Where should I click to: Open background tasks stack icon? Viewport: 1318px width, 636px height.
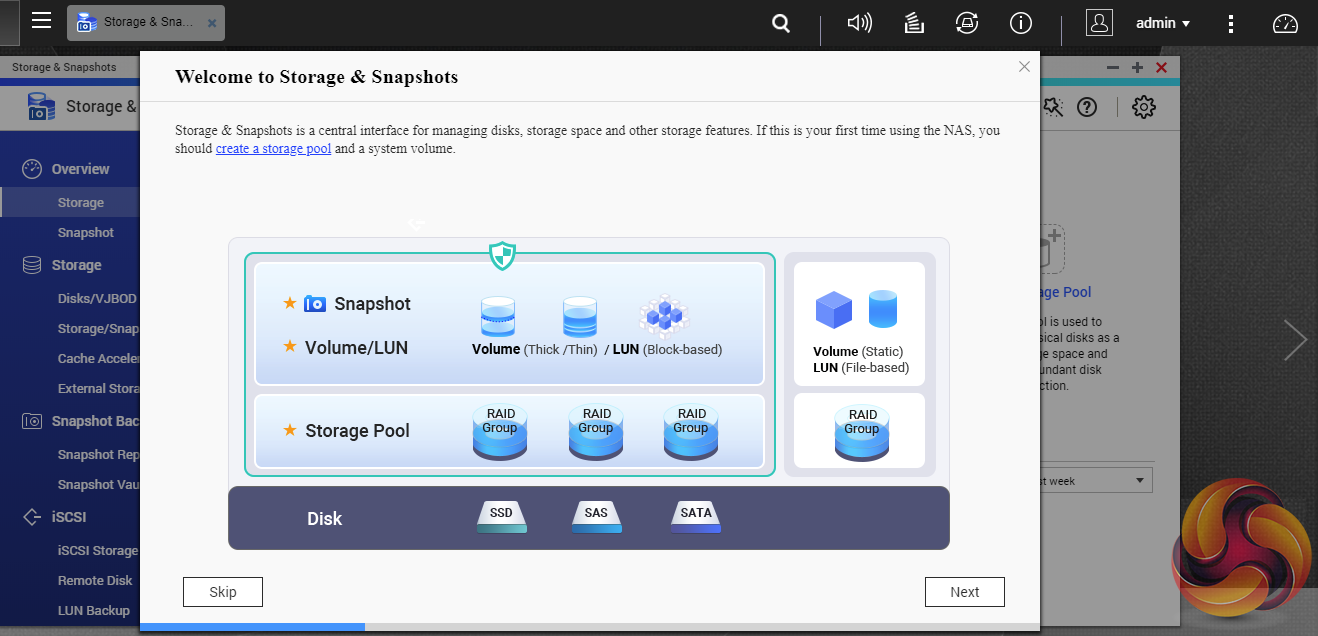point(913,23)
